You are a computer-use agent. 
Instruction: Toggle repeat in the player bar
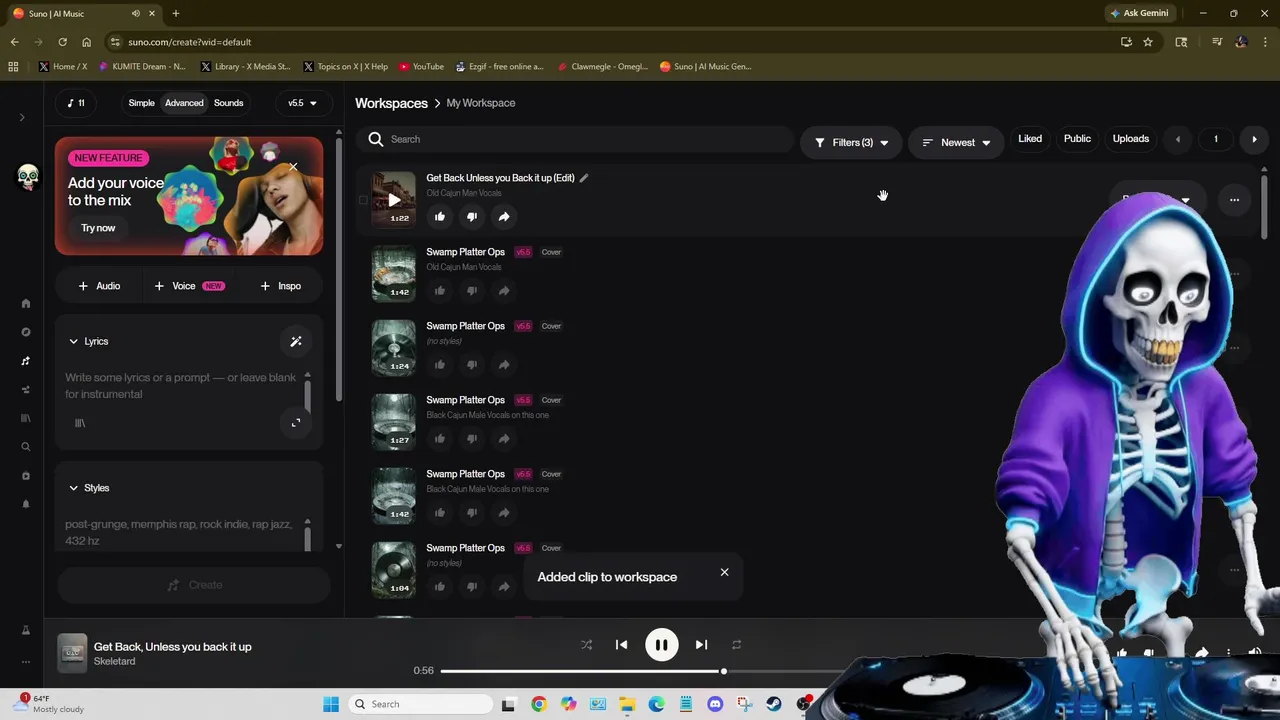pyautogui.click(x=736, y=645)
